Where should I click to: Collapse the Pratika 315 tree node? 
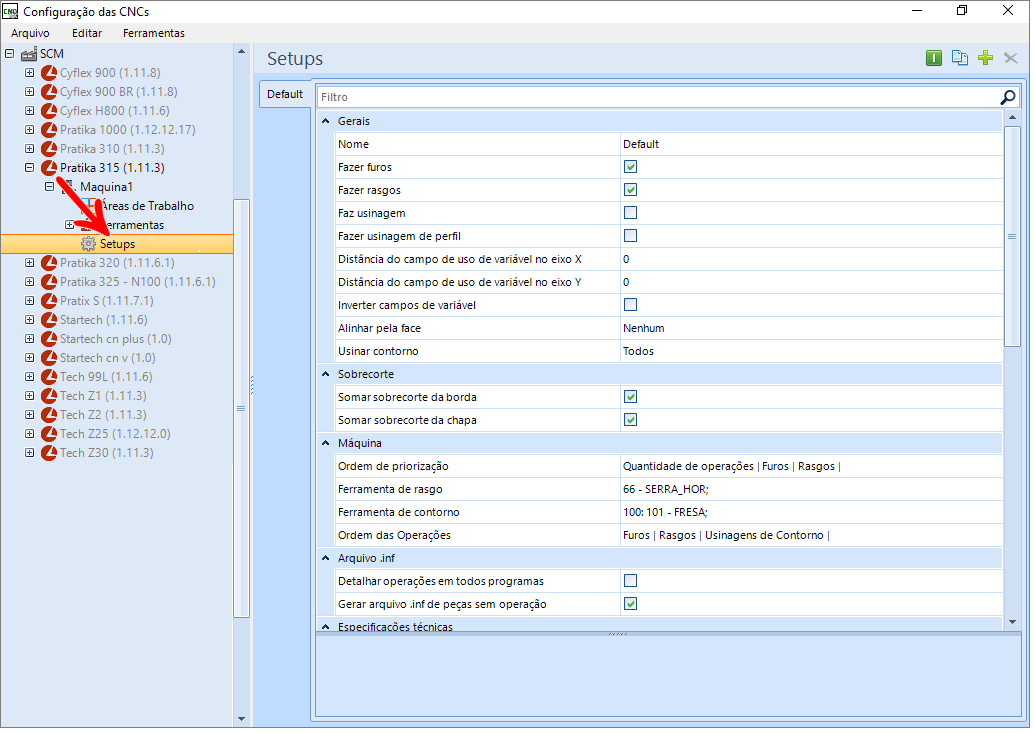tap(30, 168)
